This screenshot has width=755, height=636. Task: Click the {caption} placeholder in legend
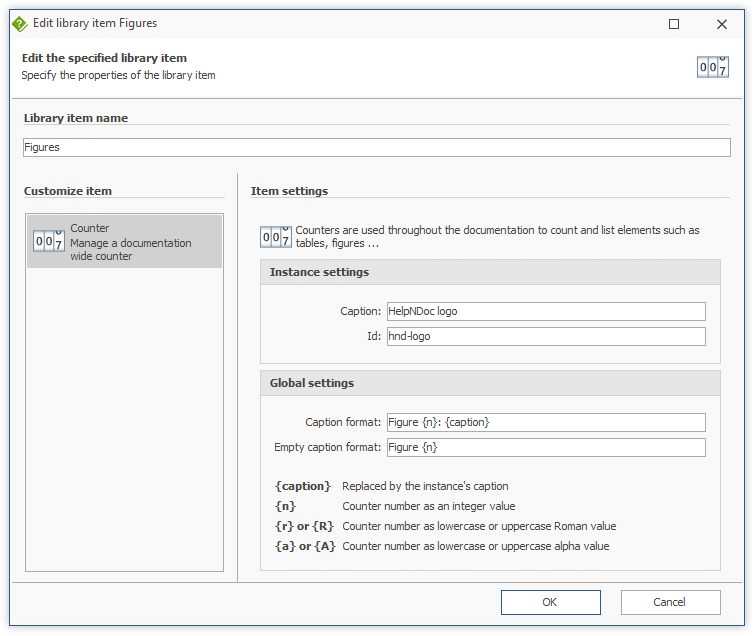point(301,486)
